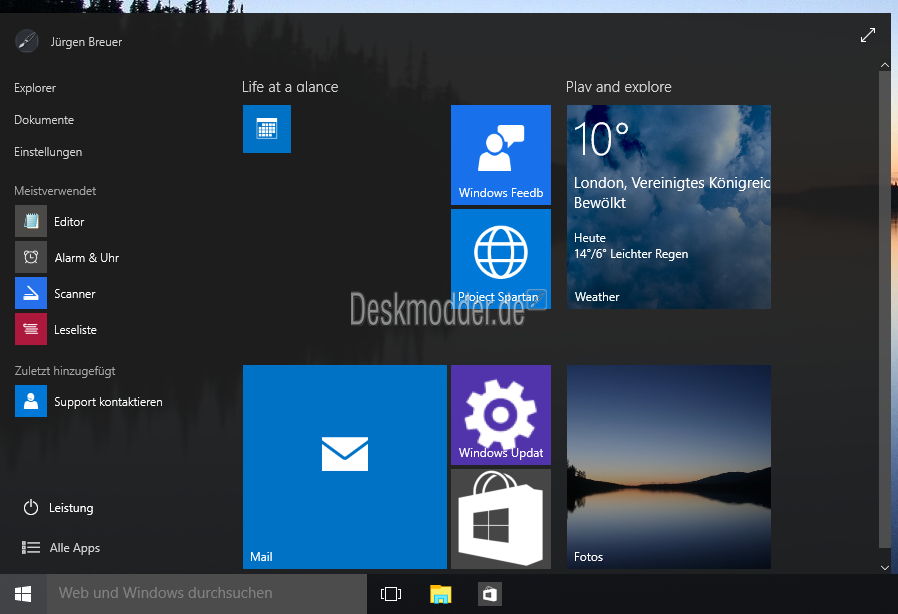Click the tile area vertical scrollbar thumb
The width and height of the screenshot is (898, 614).
885,309
